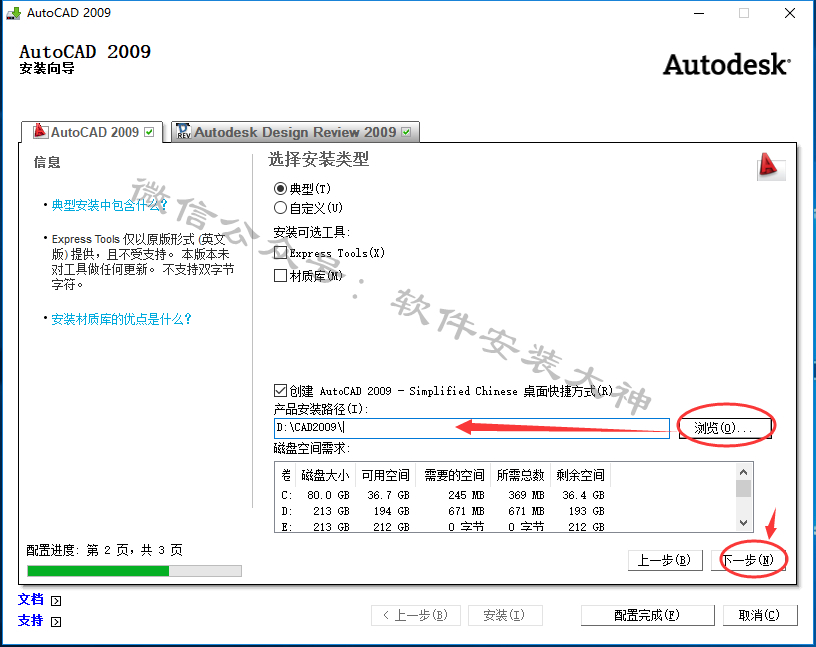Click the 卷 column header

286,475
